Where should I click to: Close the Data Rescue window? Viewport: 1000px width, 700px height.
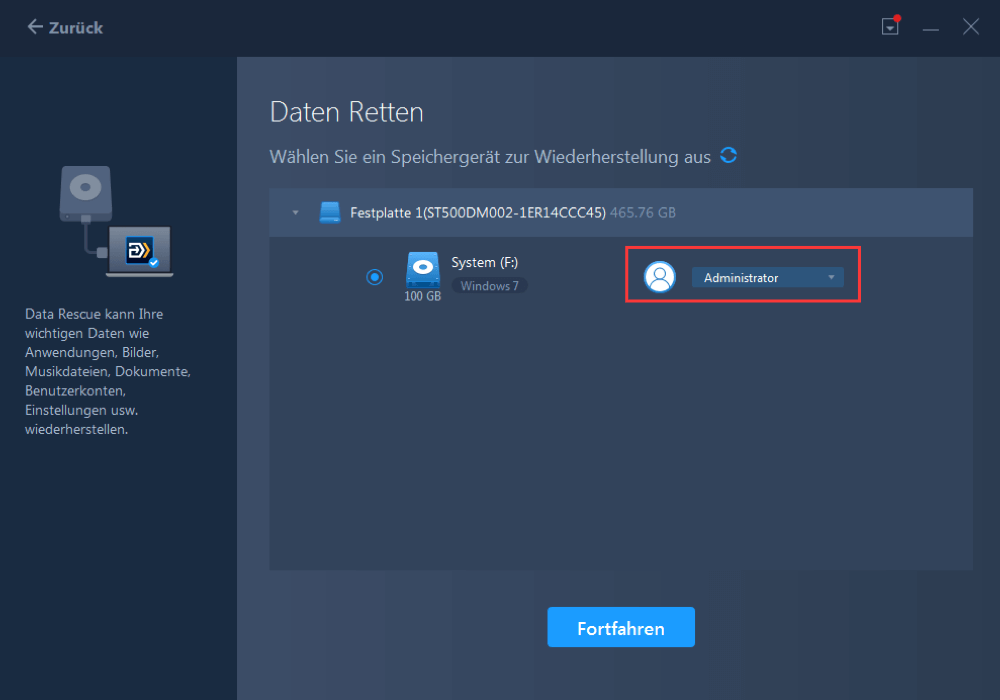pos(971,27)
